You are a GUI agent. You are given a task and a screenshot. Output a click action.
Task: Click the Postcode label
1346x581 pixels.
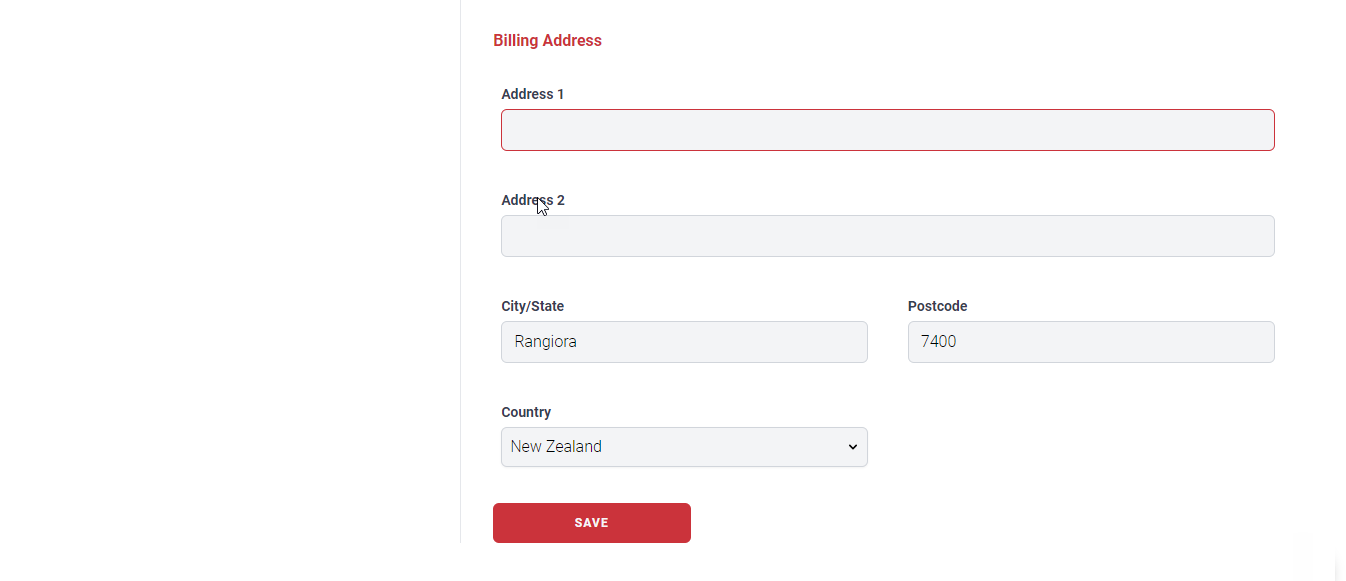tap(937, 306)
